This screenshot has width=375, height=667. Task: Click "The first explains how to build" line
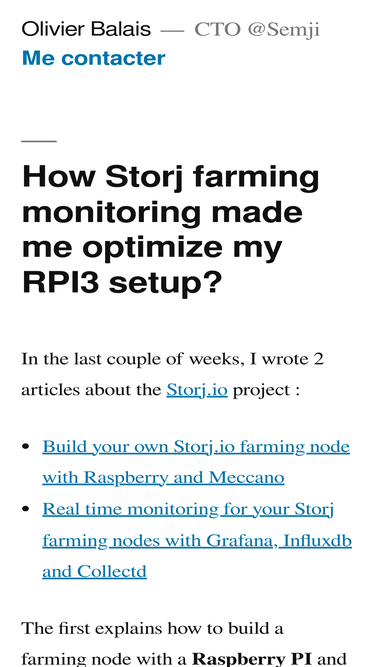point(152,628)
